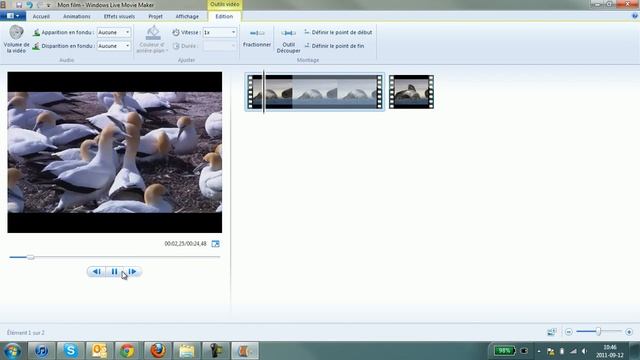Image resolution: width=640 pixels, height=360 pixels.
Task: Select the Edition tab
Action: (224, 16)
